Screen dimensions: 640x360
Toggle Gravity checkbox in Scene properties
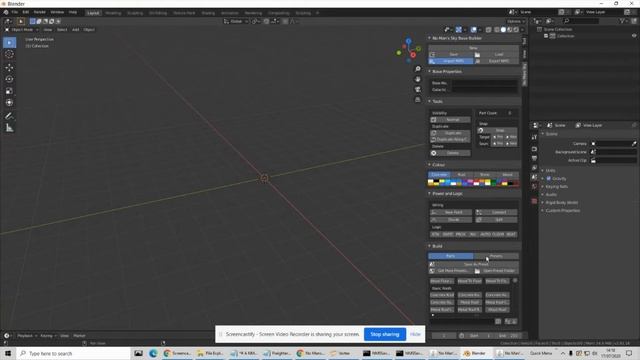(549, 178)
